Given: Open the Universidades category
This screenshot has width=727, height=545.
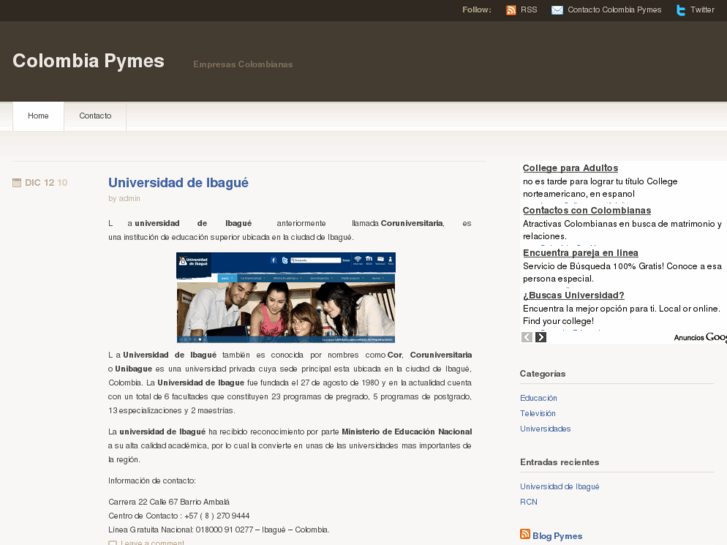Looking at the screenshot, I should pos(545,429).
